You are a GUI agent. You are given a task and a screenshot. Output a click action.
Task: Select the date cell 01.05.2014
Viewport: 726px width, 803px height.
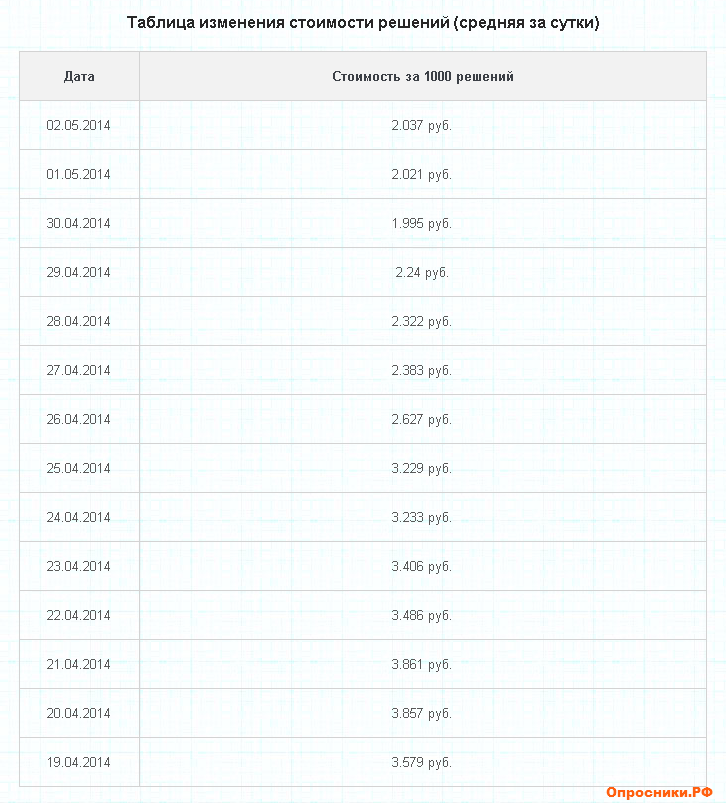79,174
